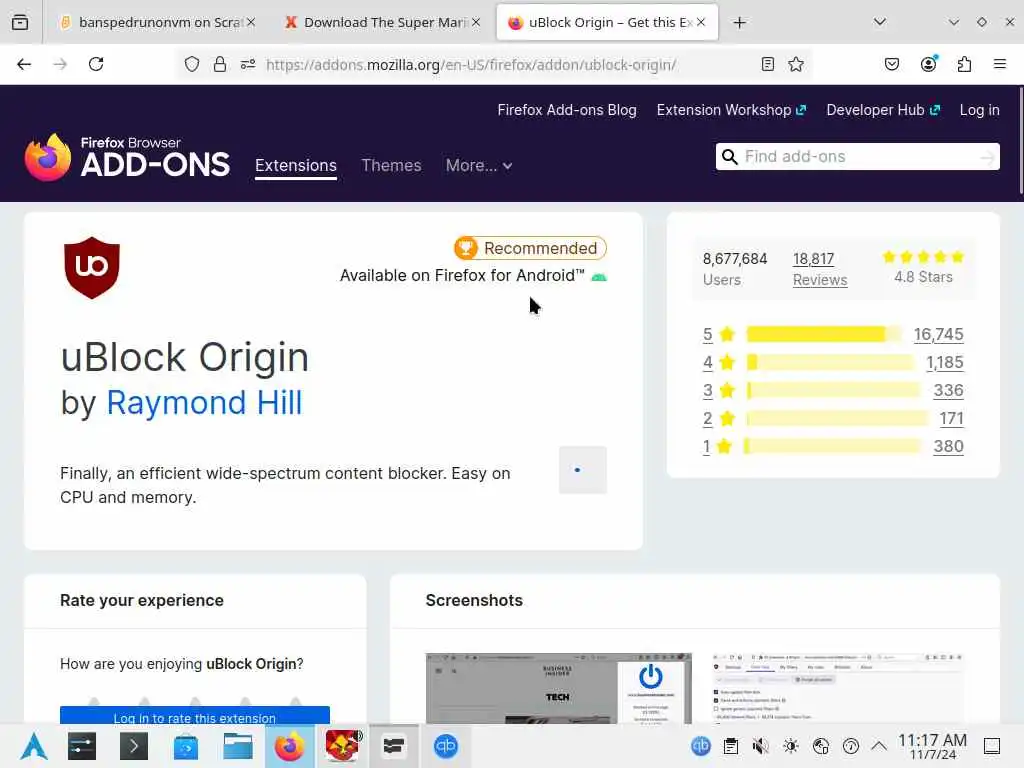
Task: Click the taskbar clock 11:17 AM
Action: (932, 746)
